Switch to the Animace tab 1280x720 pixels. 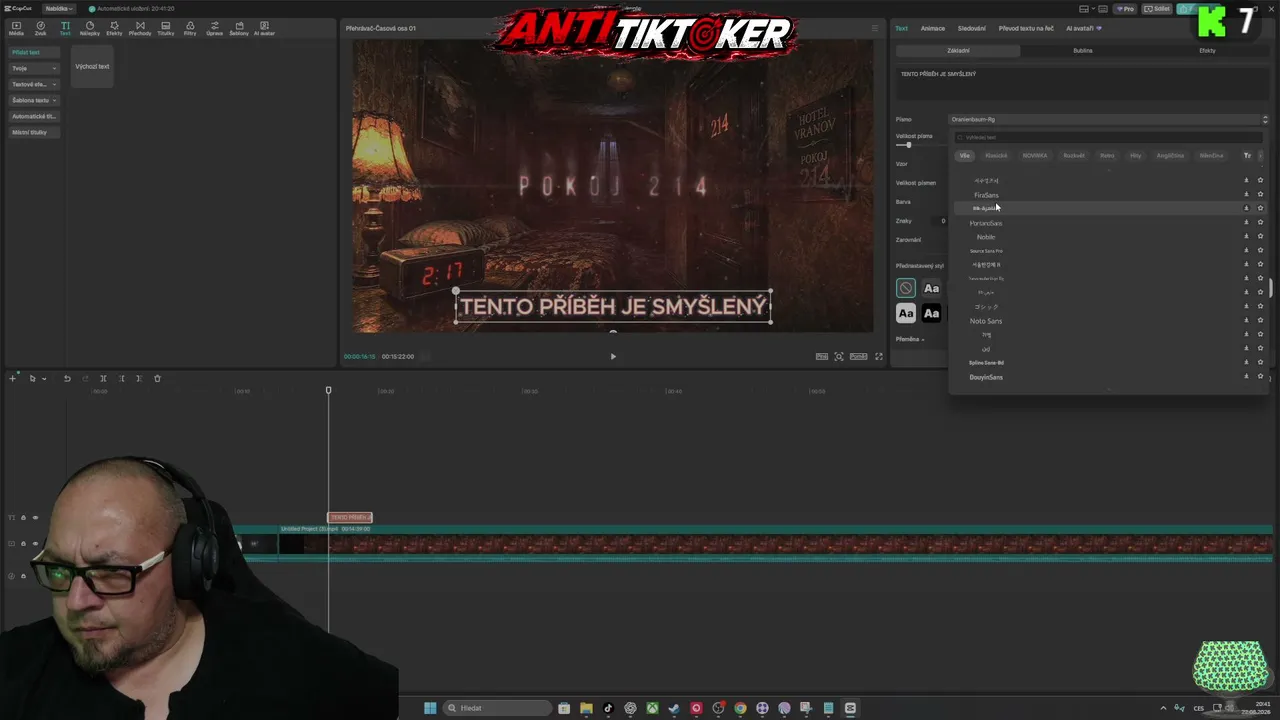[932, 28]
